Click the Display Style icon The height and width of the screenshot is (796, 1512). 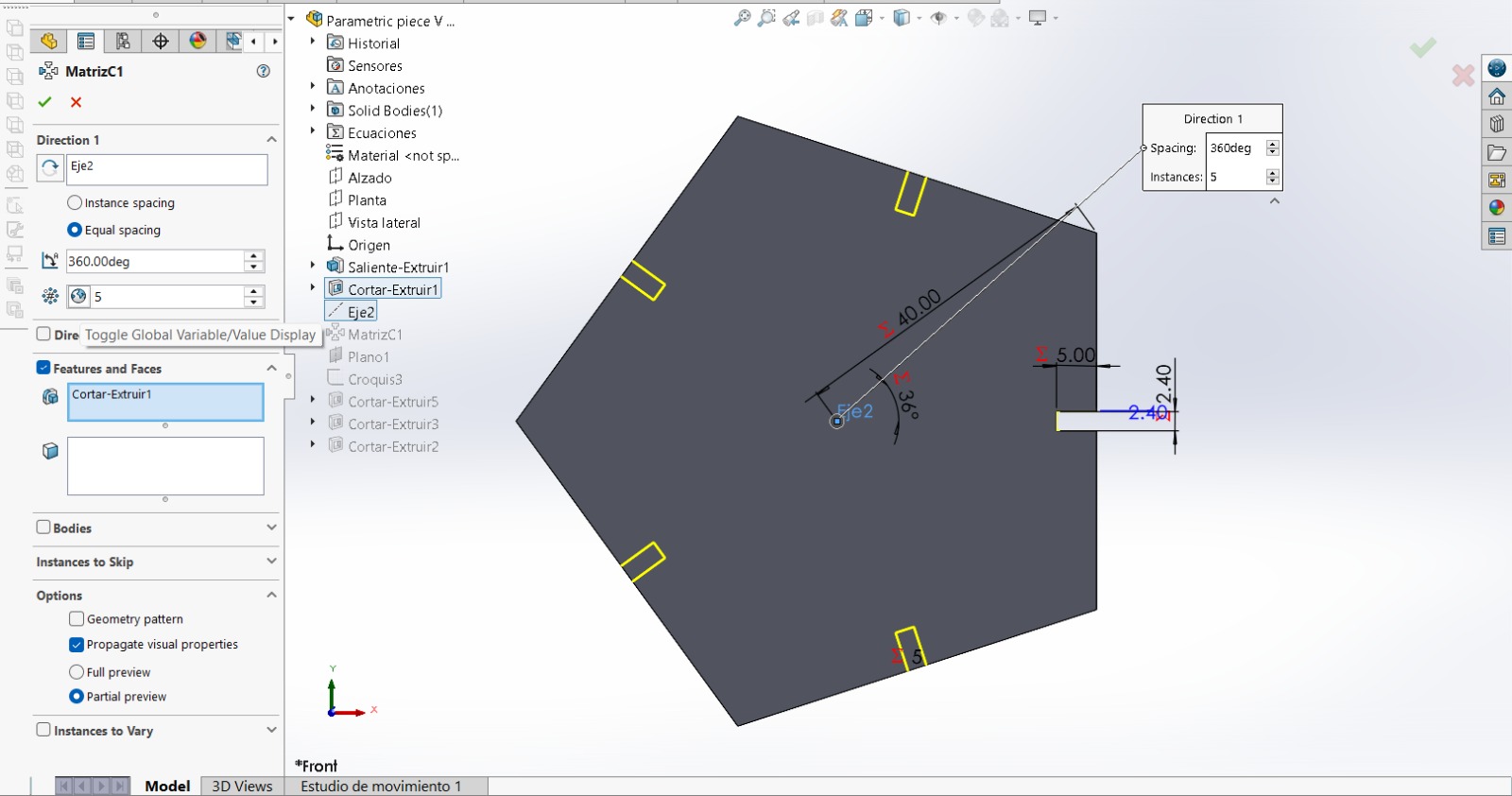coord(902,18)
